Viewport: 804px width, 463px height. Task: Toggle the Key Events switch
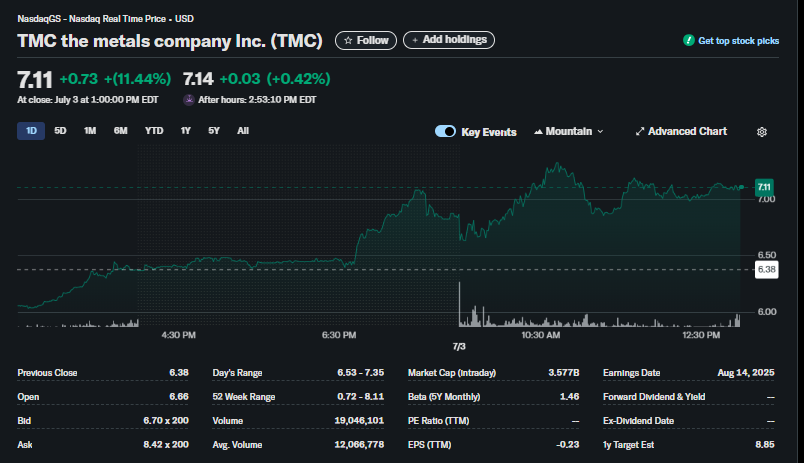point(445,131)
